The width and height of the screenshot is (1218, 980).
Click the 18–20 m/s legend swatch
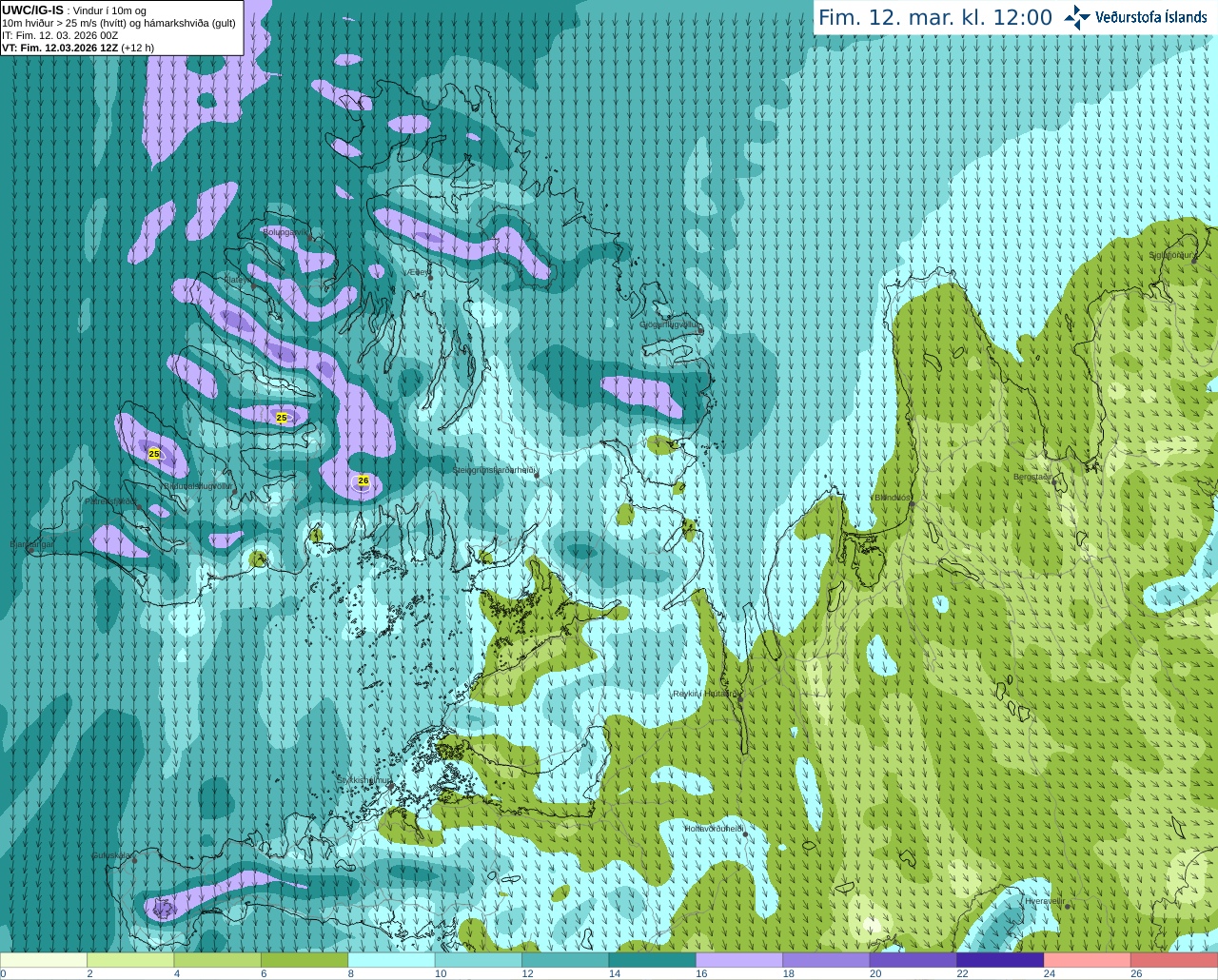point(826,960)
